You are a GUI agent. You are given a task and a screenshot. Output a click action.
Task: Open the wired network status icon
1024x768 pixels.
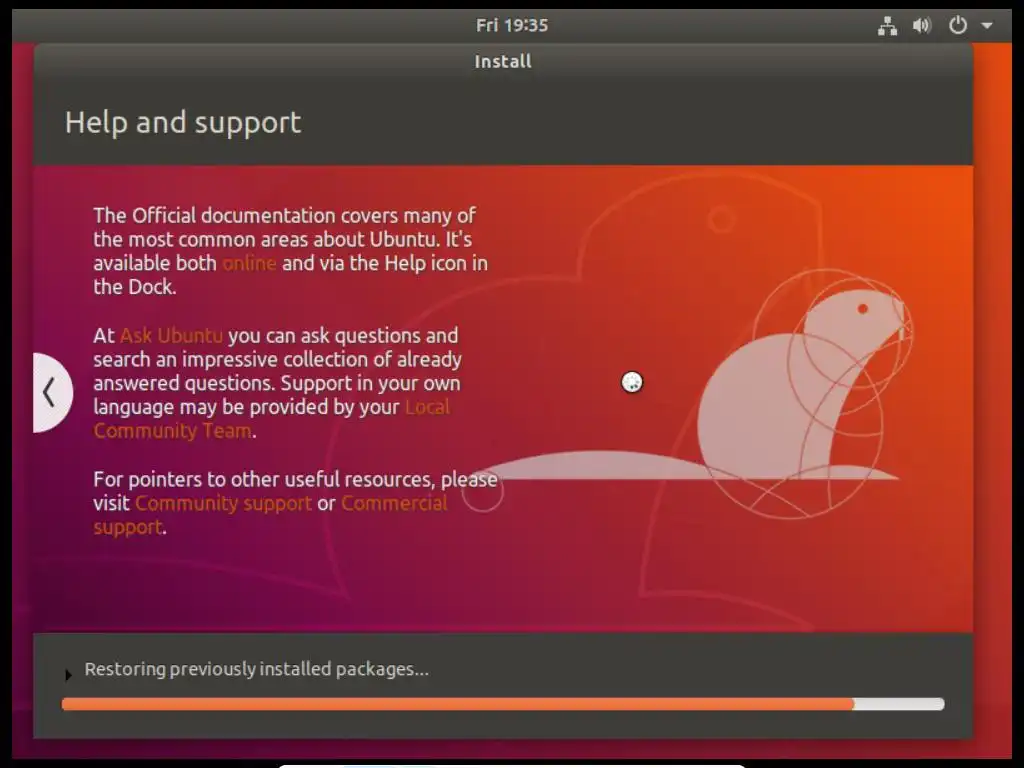click(887, 26)
